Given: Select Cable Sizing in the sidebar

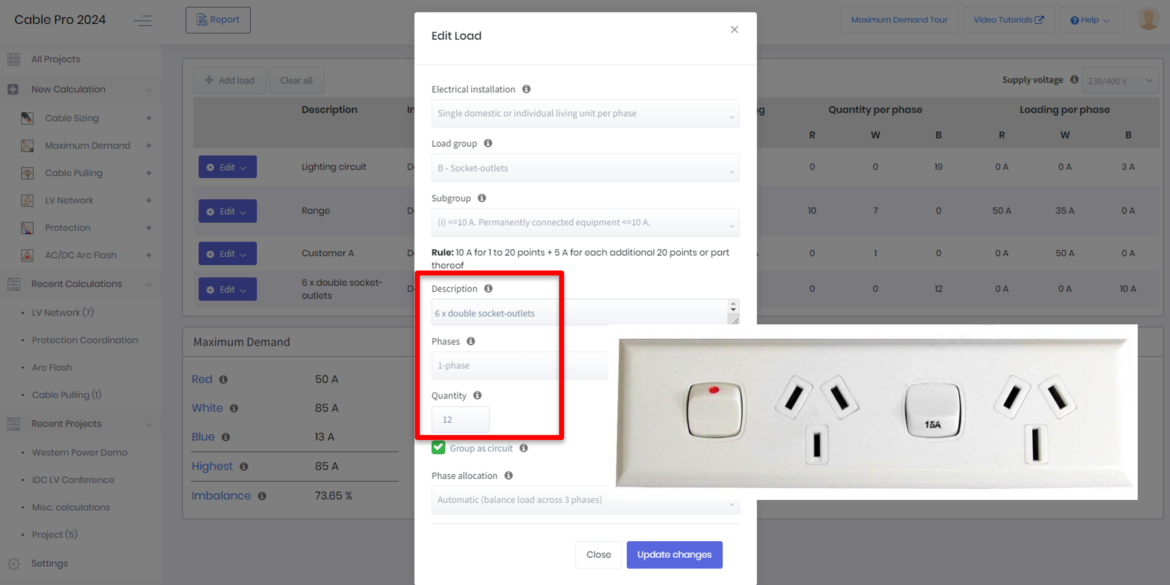Looking at the screenshot, I should [x=71, y=118].
